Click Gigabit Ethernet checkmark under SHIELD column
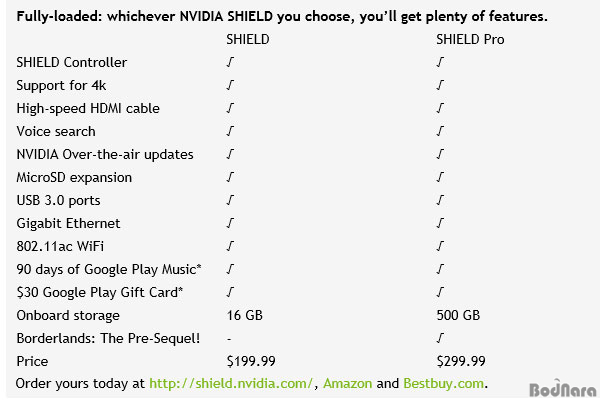Viewport: 600px width, 400px height. click(230, 223)
